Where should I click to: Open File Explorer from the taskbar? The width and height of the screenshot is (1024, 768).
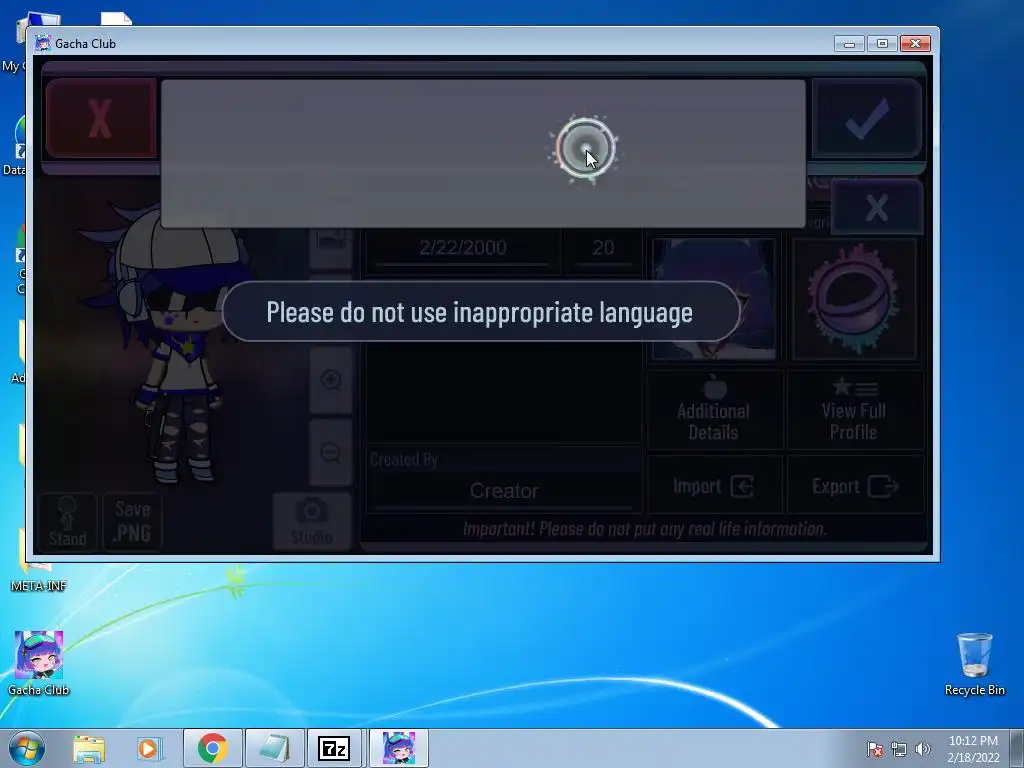(x=89, y=748)
